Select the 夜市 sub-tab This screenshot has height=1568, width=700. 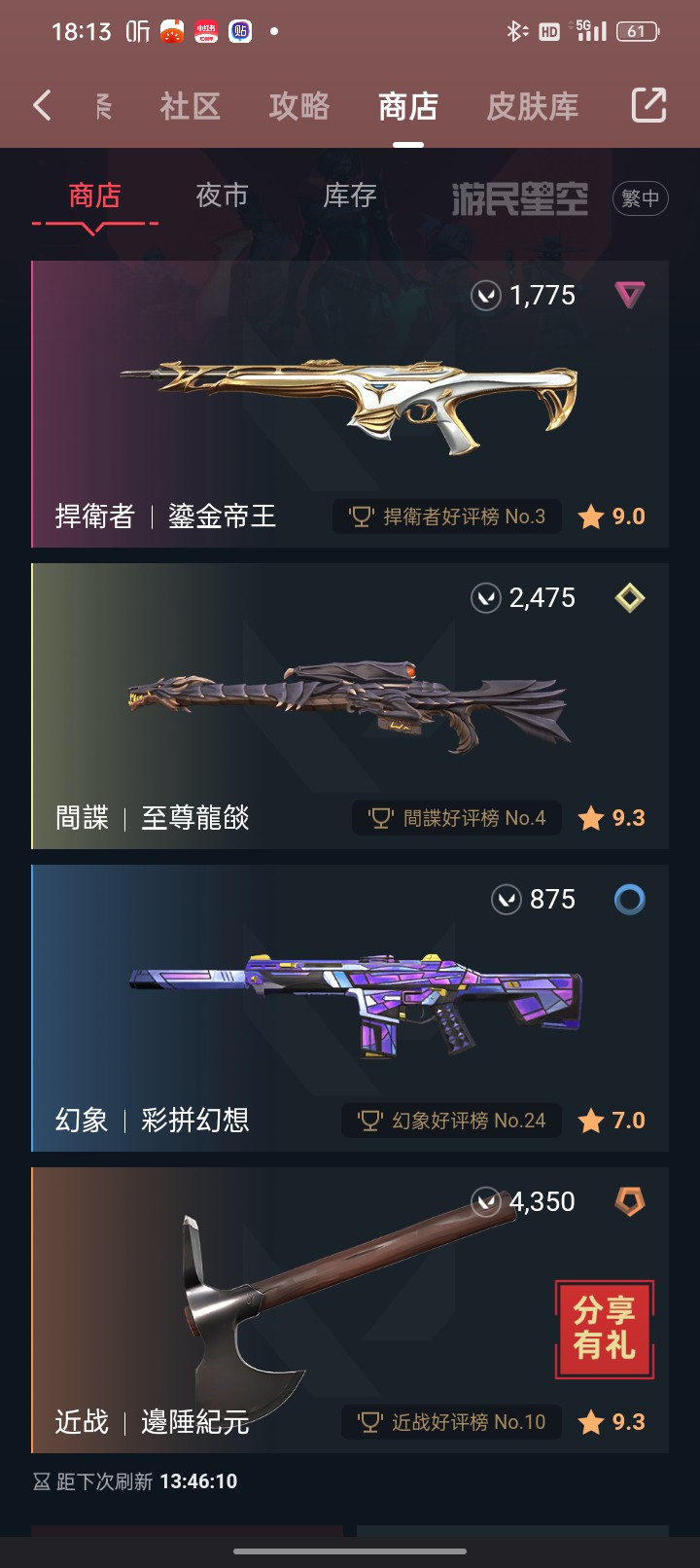point(222,196)
